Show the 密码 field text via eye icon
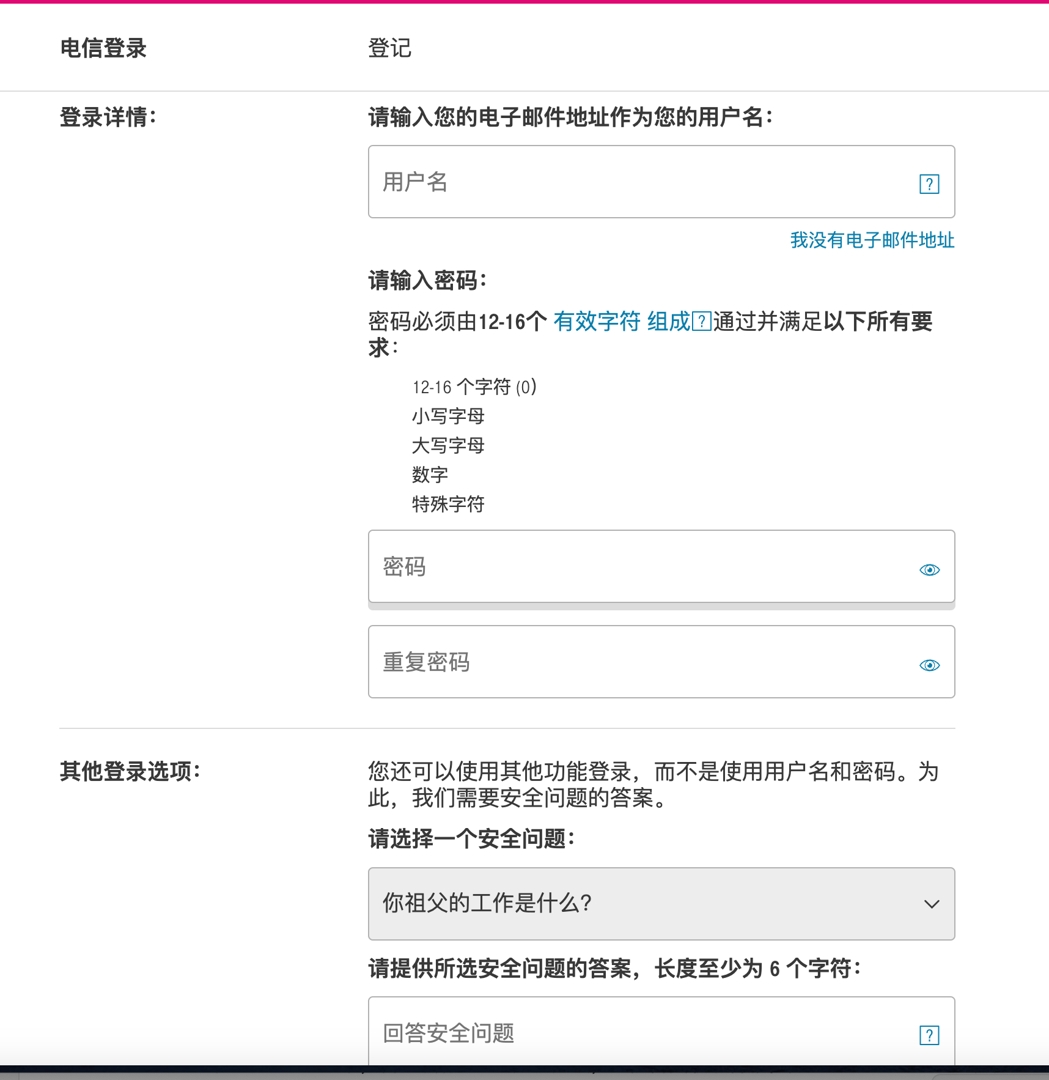 [929, 570]
